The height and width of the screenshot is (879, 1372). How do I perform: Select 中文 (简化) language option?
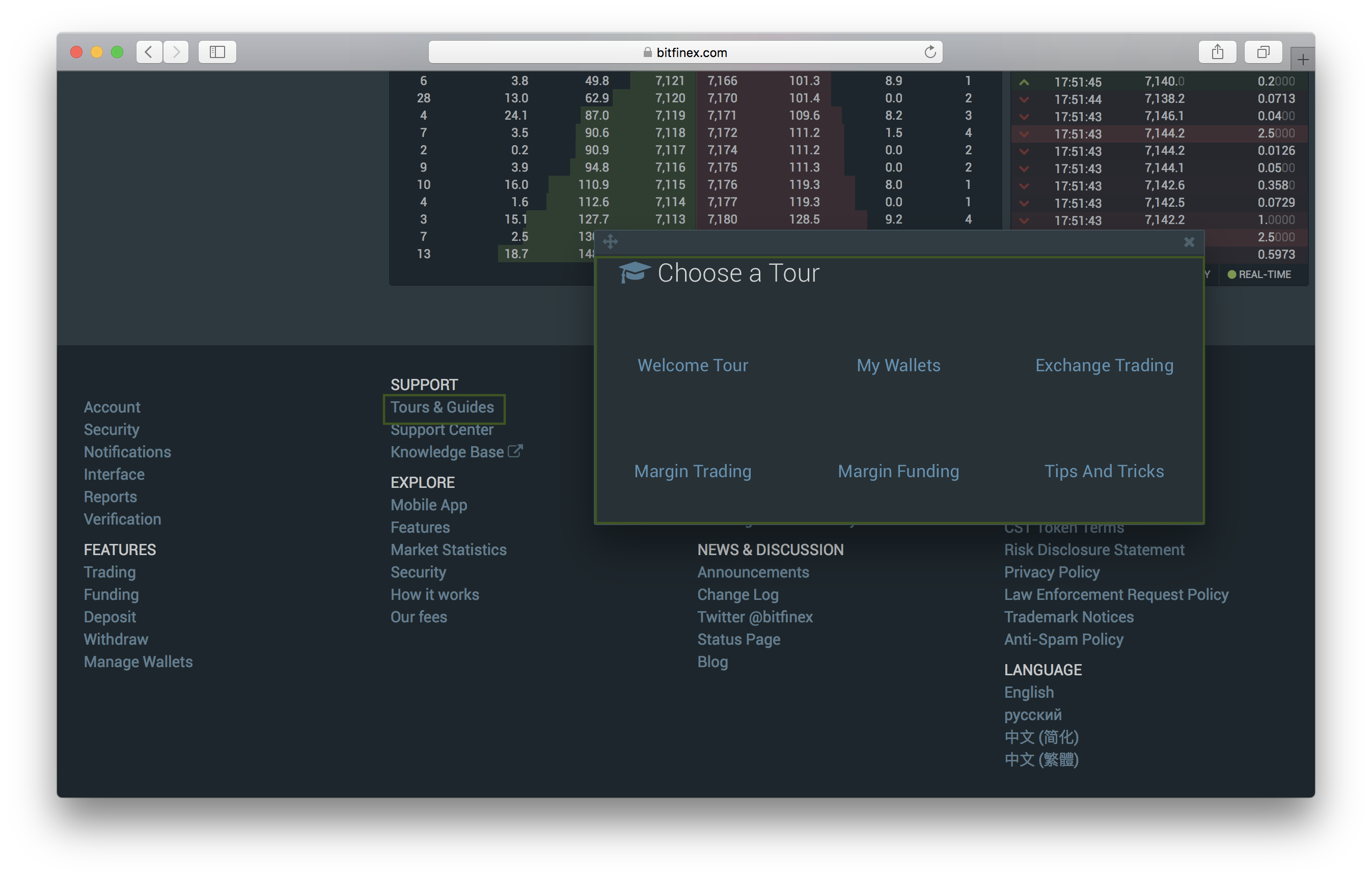(x=1042, y=737)
